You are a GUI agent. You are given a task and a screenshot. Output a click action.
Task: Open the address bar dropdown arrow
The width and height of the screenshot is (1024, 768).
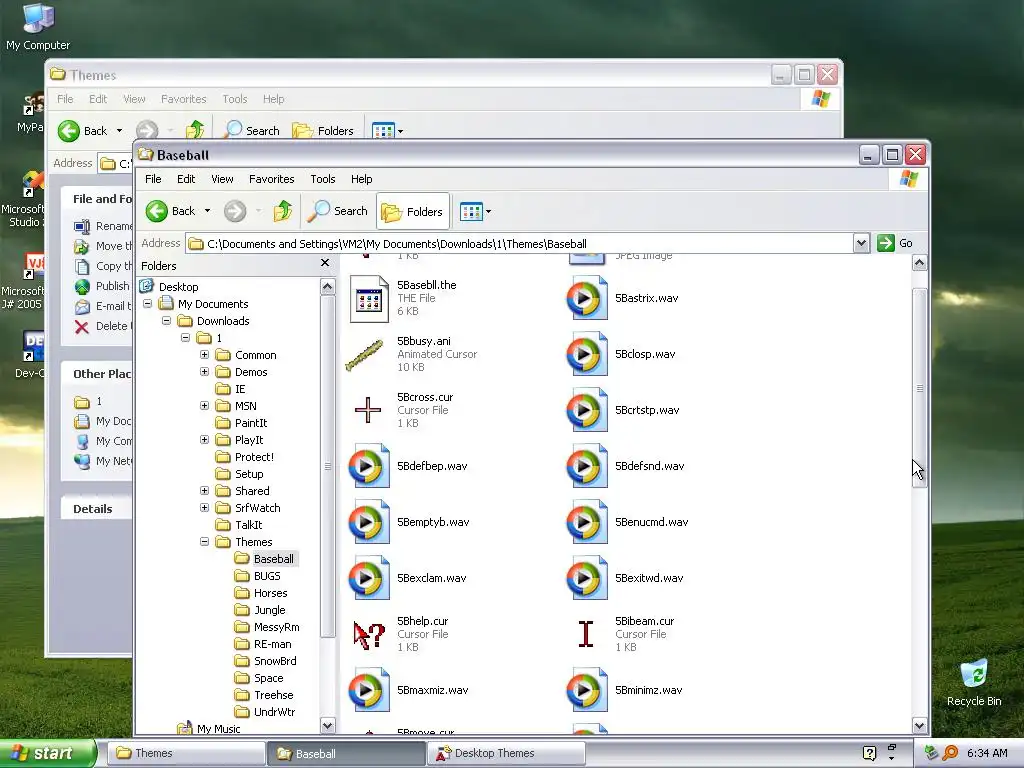(x=861, y=243)
